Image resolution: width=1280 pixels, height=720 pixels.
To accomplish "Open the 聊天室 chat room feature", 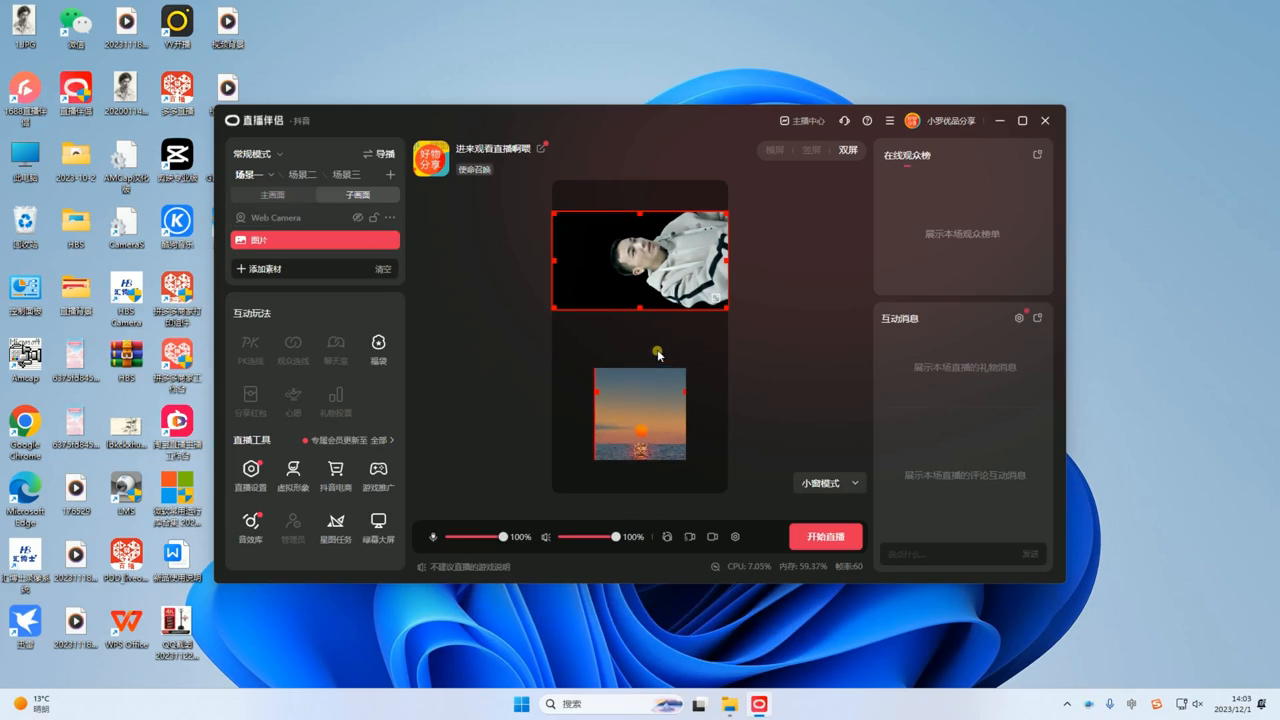I will pos(336,349).
